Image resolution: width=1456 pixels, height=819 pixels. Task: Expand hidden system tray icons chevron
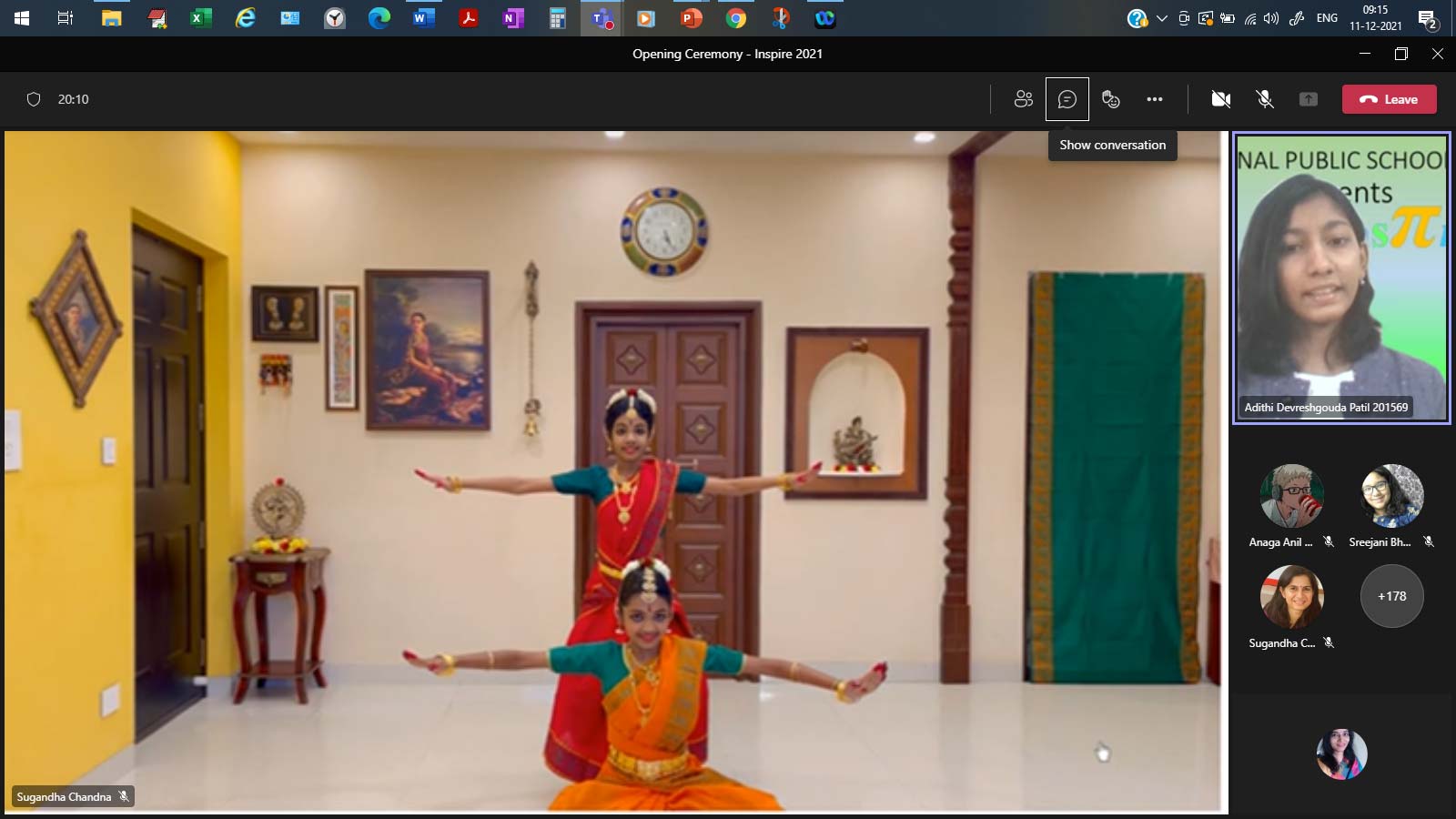(x=1162, y=18)
